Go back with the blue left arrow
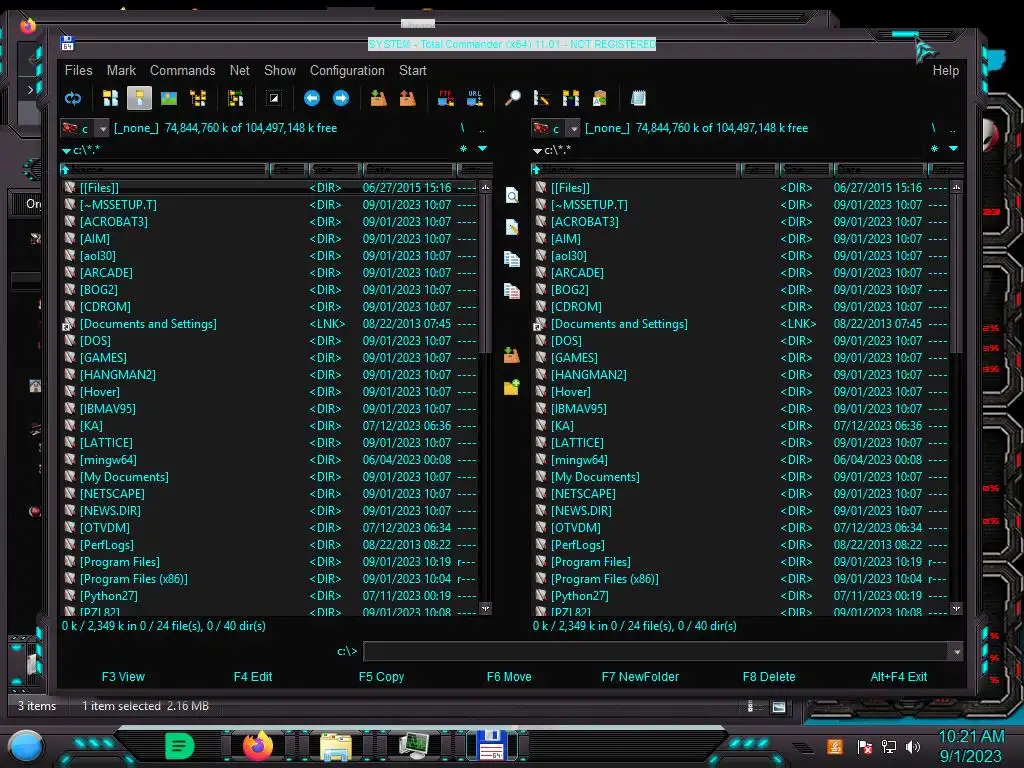The image size is (1024, 768). (x=312, y=99)
